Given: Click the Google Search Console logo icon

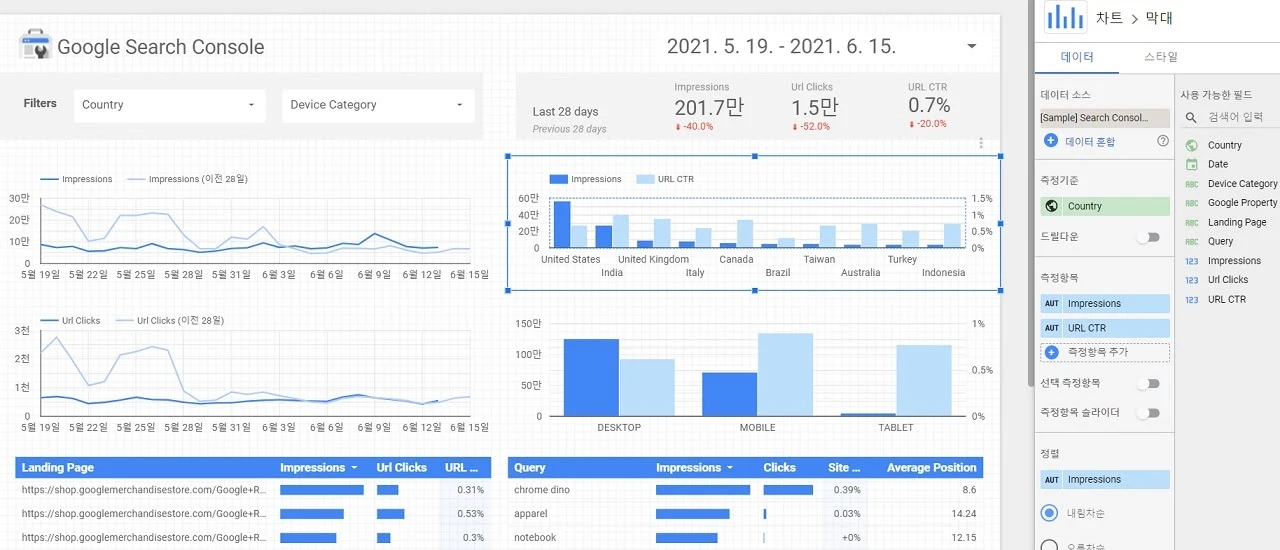Looking at the screenshot, I should (x=35, y=45).
